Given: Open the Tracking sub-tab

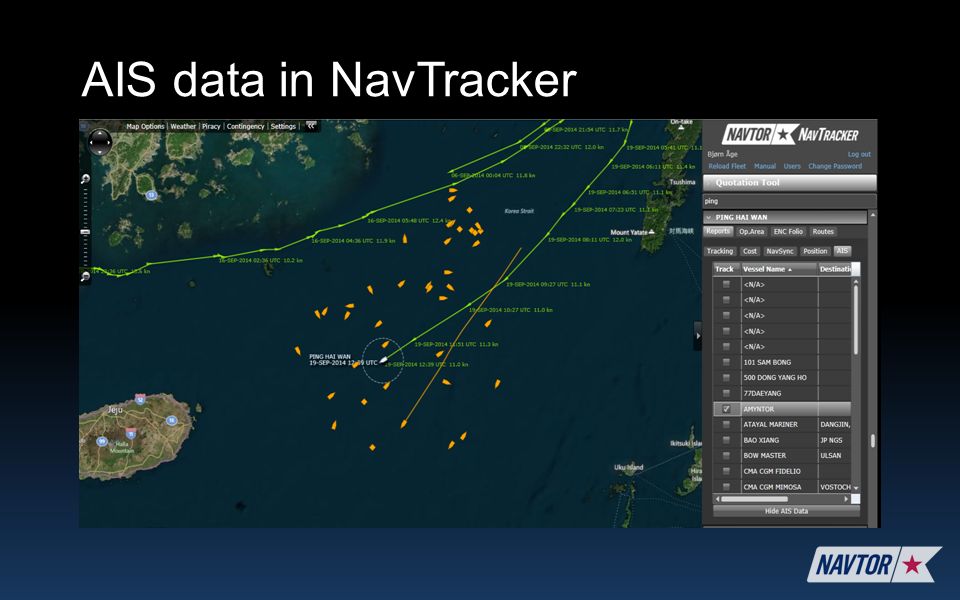Looking at the screenshot, I should (x=719, y=251).
